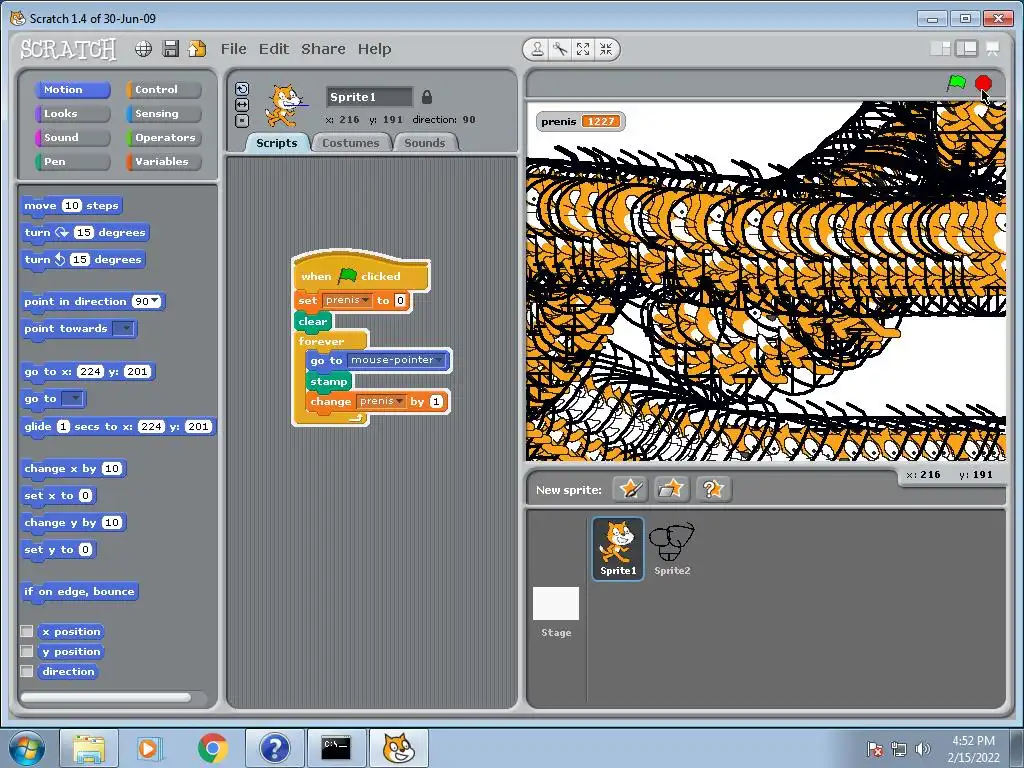
Task: Start scripts with the green flag
Action: (957, 84)
